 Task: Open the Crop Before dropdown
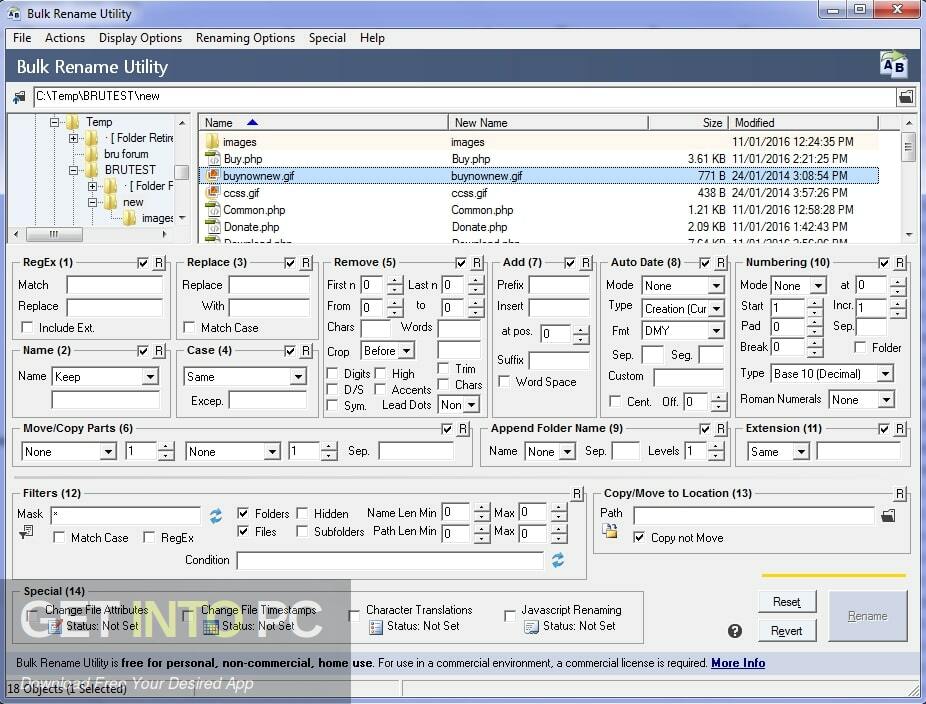[406, 351]
